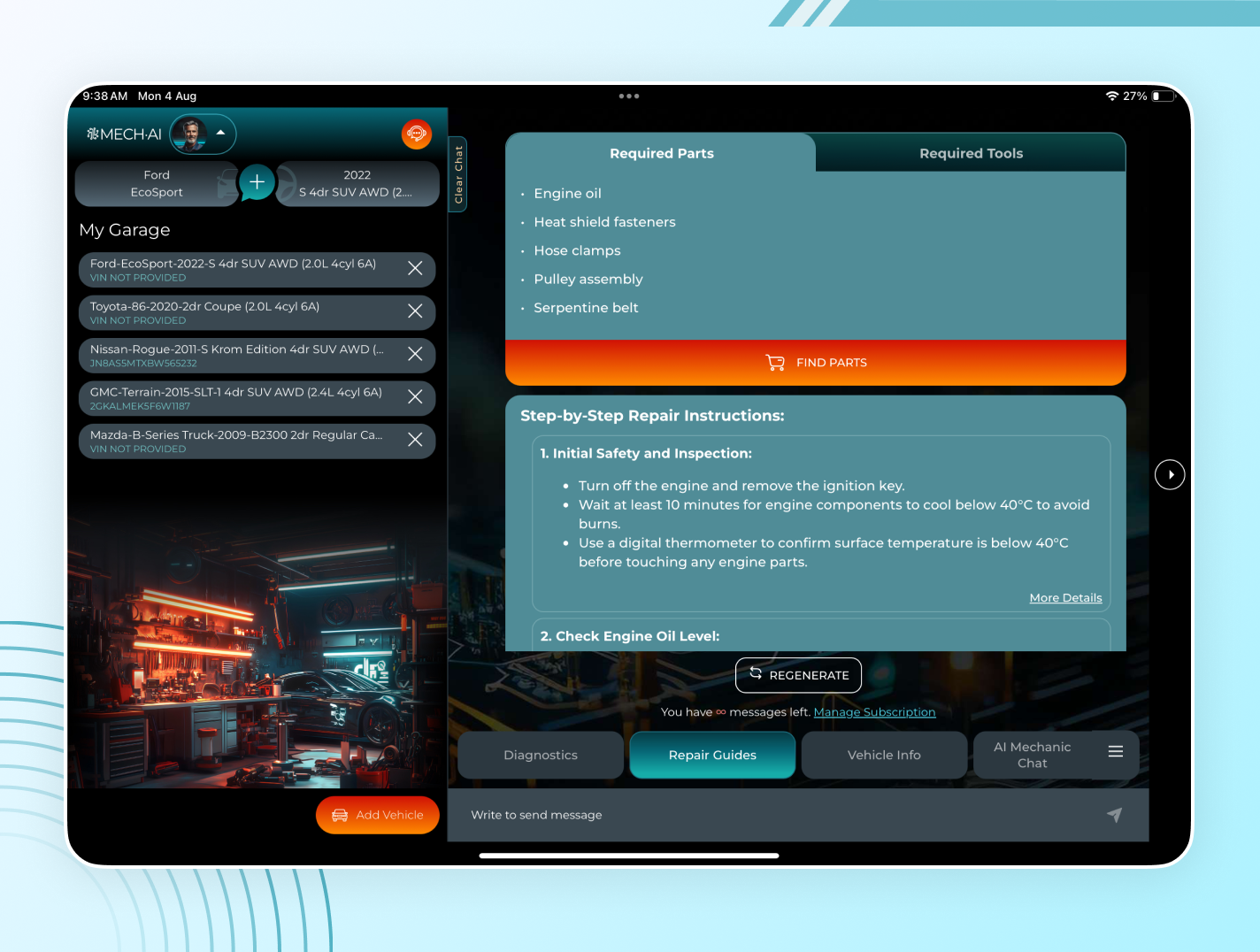Expand the side panel with the right arrow
This screenshot has width=1260, height=952.
tap(1170, 474)
